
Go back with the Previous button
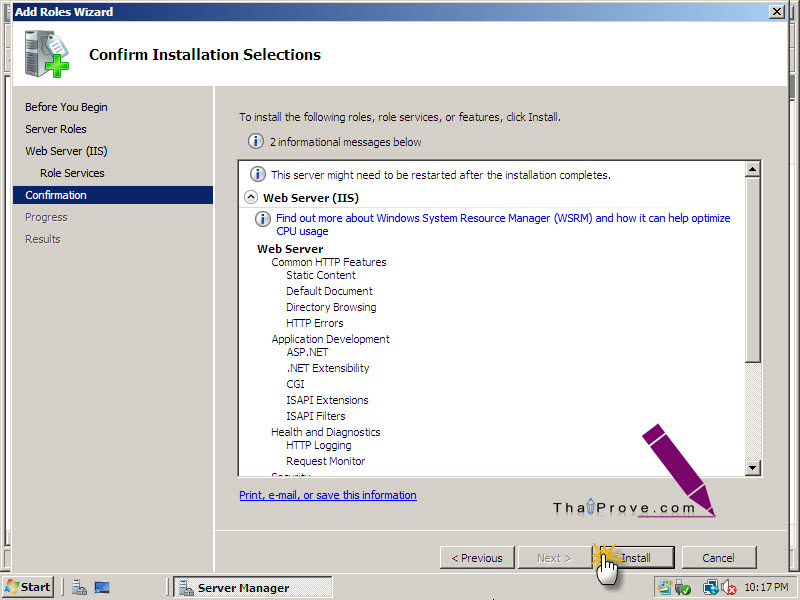click(477, 558)
